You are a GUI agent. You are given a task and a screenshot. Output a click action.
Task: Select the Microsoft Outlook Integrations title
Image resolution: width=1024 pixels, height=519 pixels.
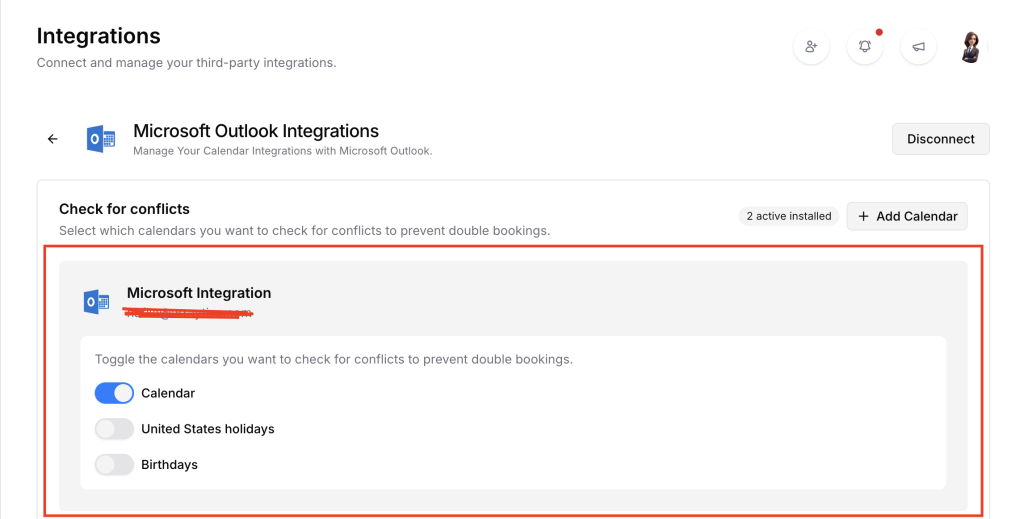click(256, 131)
